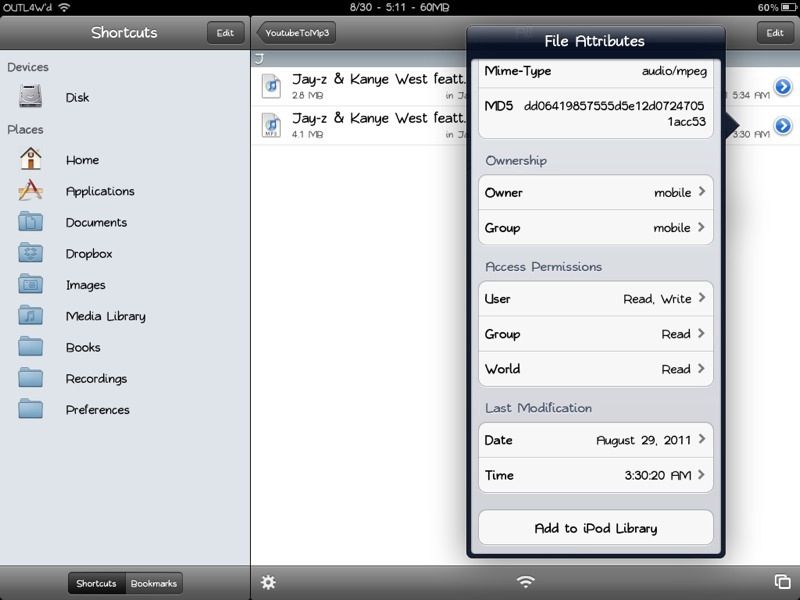Select Disk label in Devices

77,97
